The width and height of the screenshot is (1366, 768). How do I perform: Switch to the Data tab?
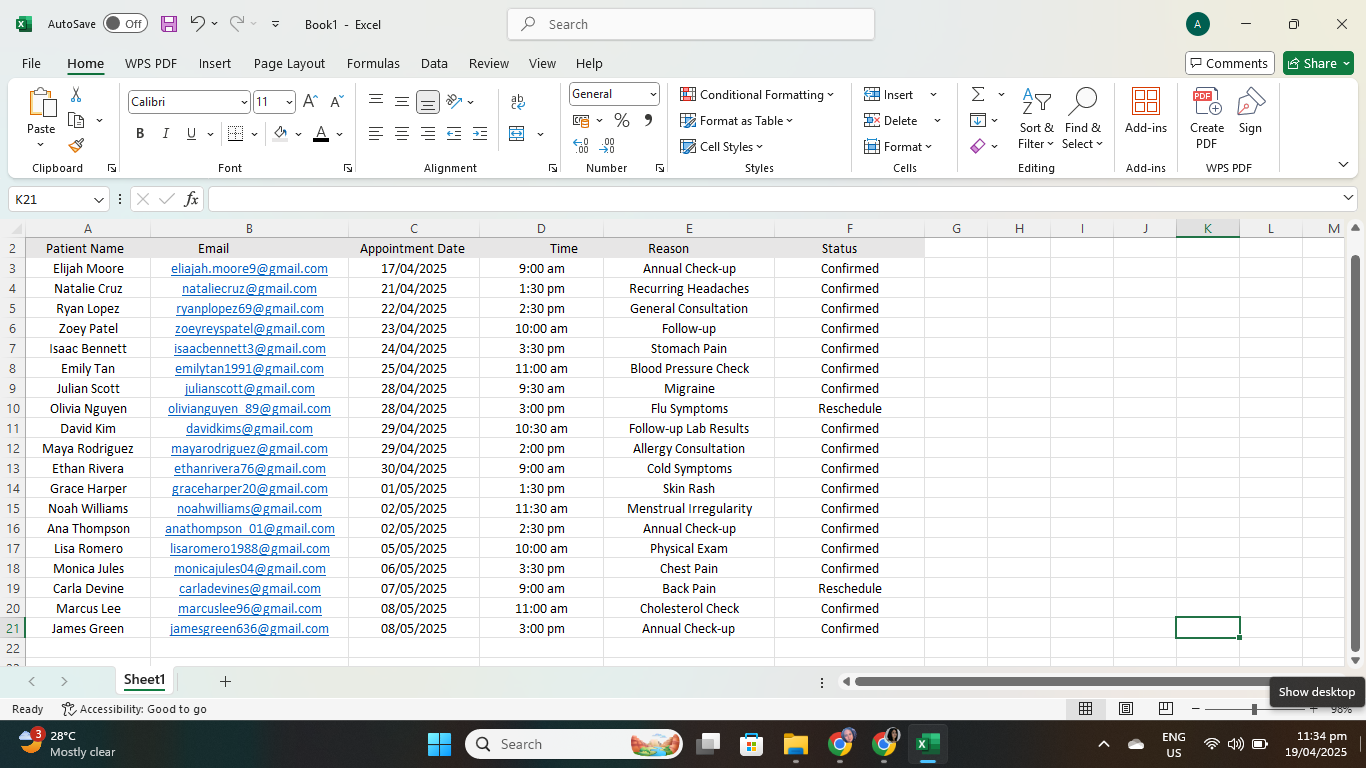pyautogui.click(x=434, y=63)
